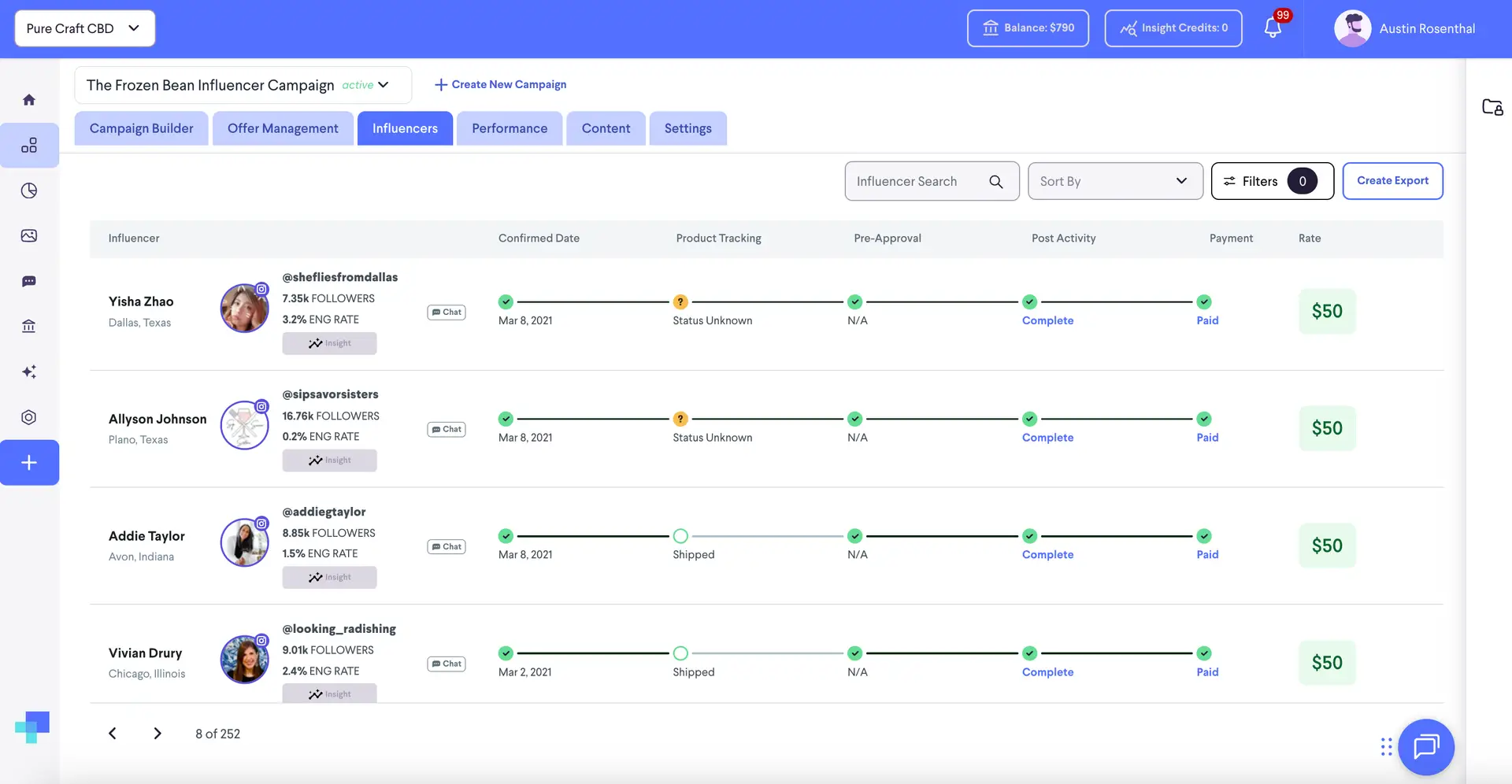Click the Influencer Search field
This screenshot has height=784, width=1512.
[x=918, y=181]
